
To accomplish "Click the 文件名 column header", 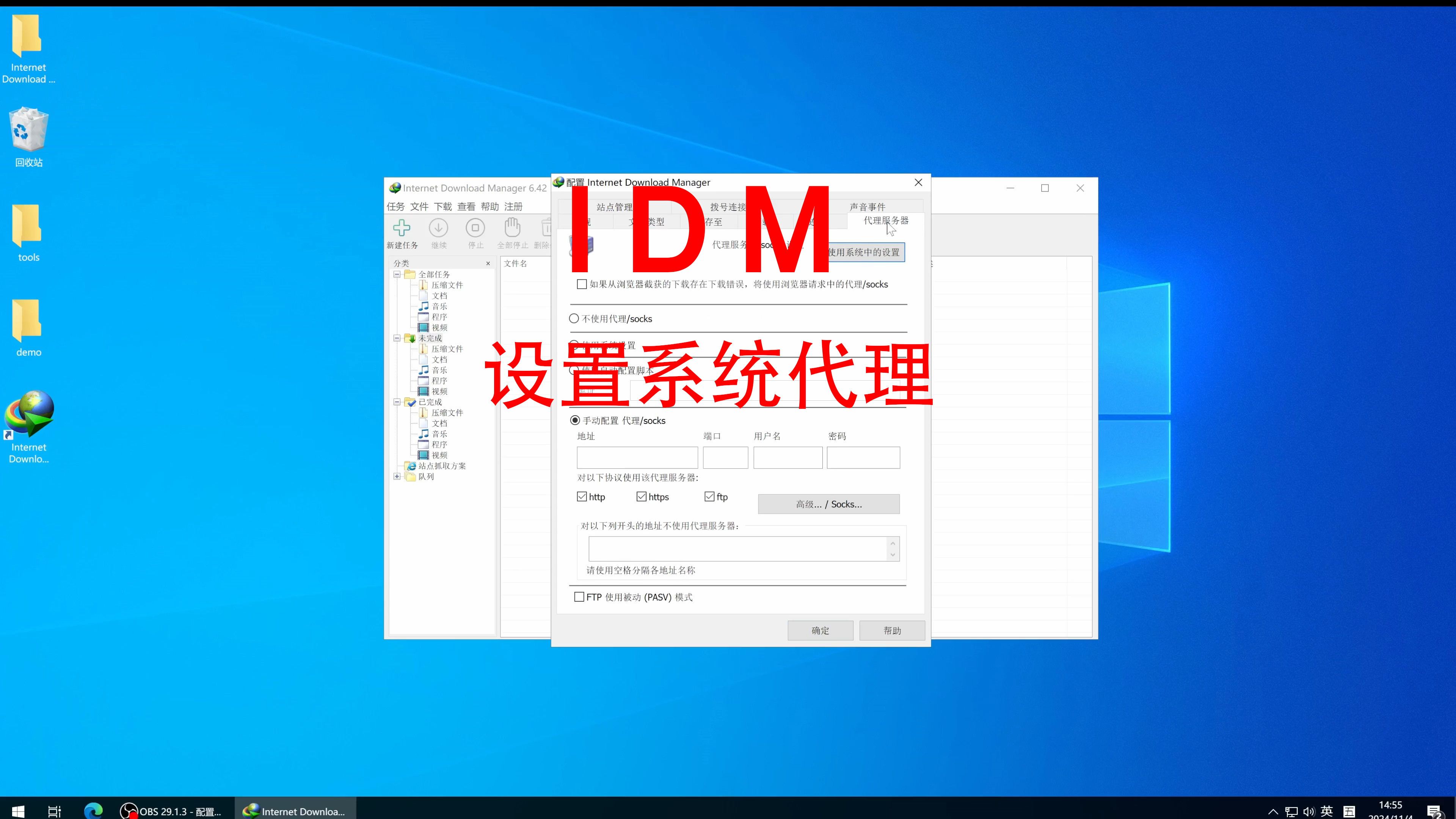I will tap(516, 264).
